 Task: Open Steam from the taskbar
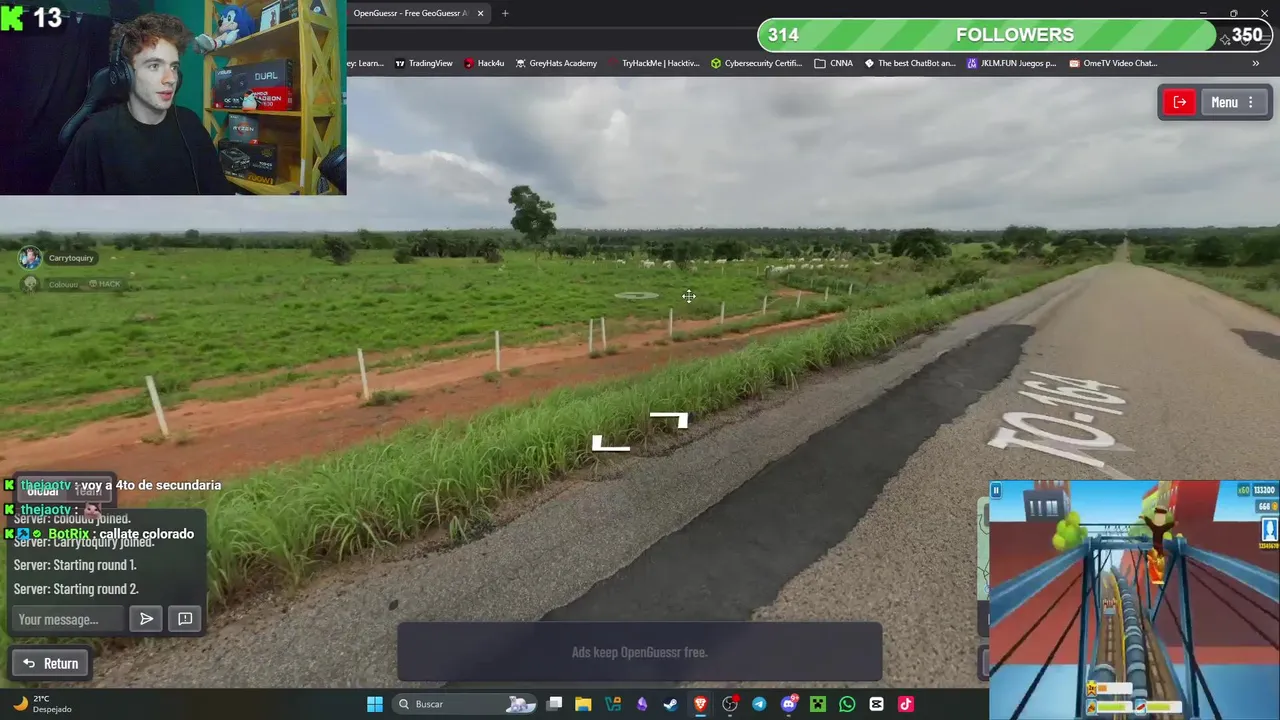pos(671,704)
